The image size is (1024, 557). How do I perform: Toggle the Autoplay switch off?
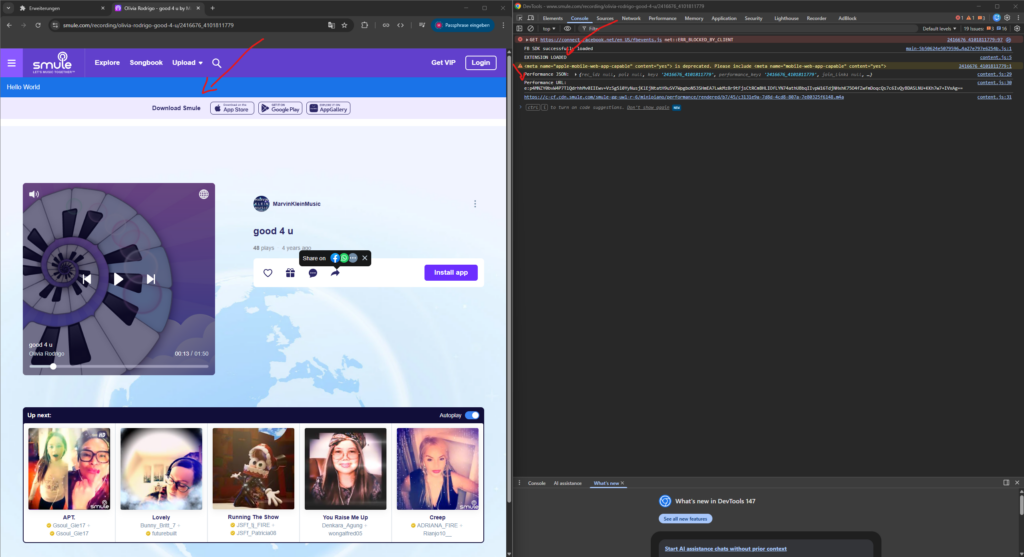[471, 415]
